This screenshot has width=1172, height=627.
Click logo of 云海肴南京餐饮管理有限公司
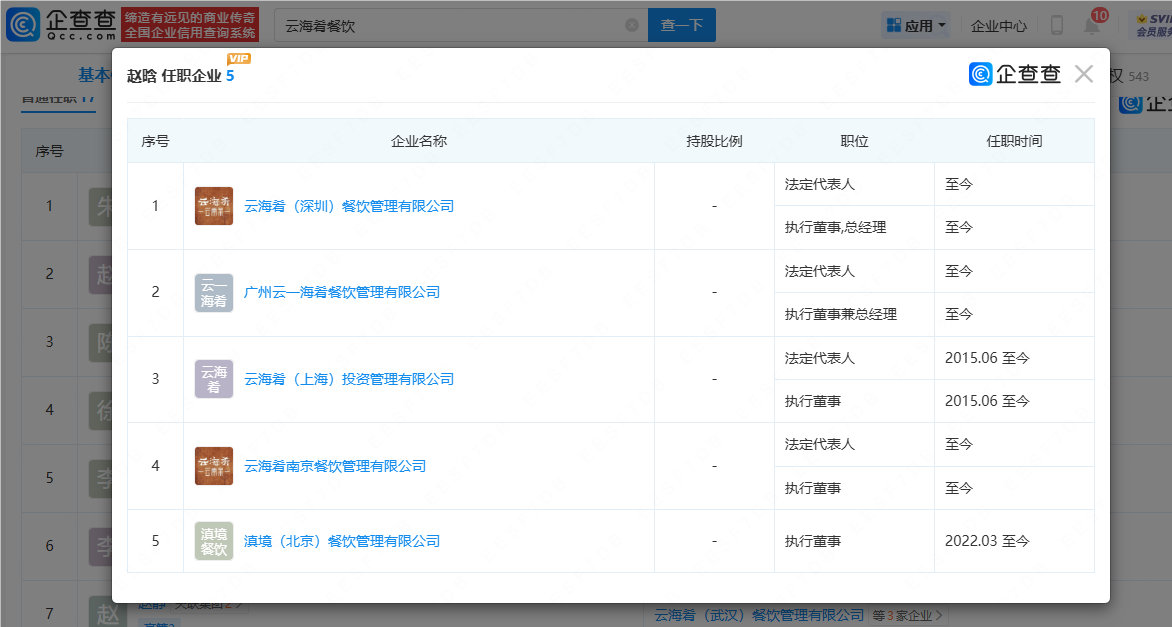point(214,466)
